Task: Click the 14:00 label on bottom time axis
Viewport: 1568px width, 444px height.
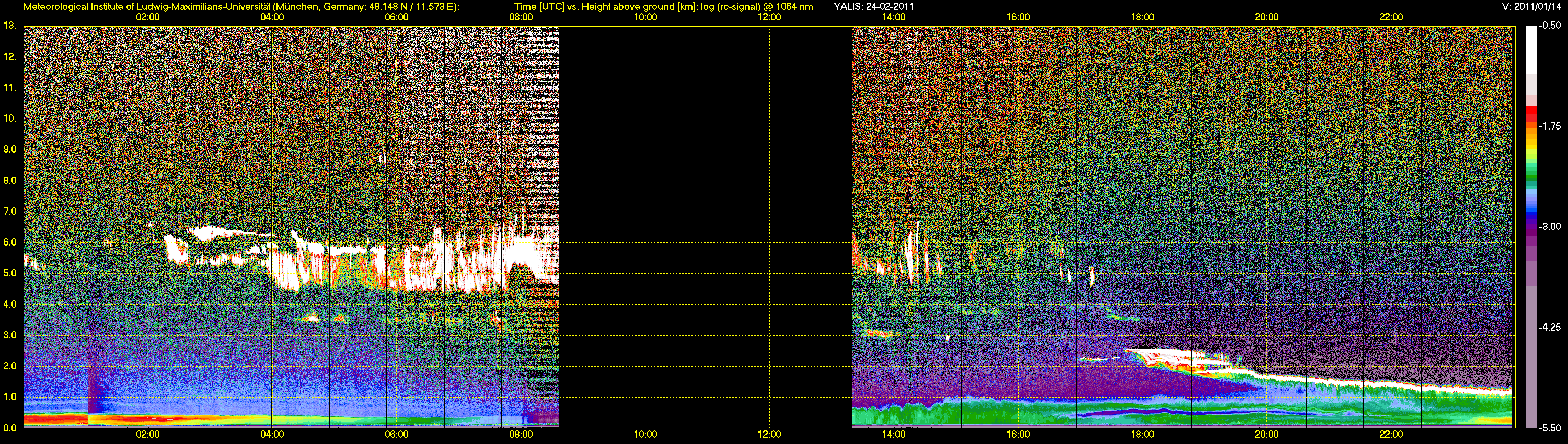Action: [894, 434]
